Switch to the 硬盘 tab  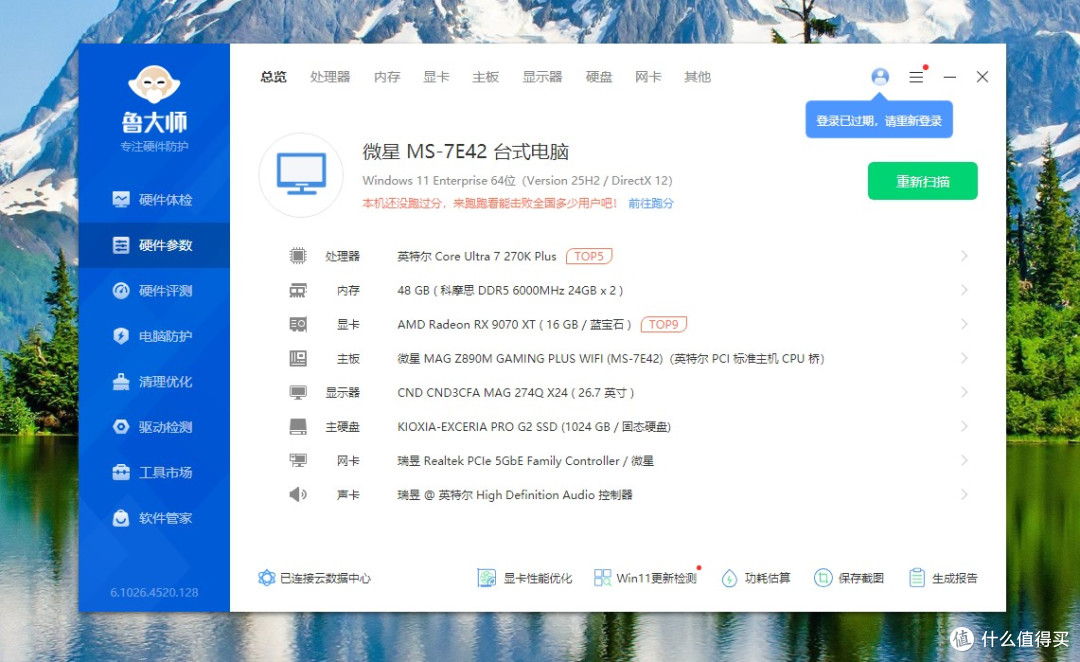(599, 77)
